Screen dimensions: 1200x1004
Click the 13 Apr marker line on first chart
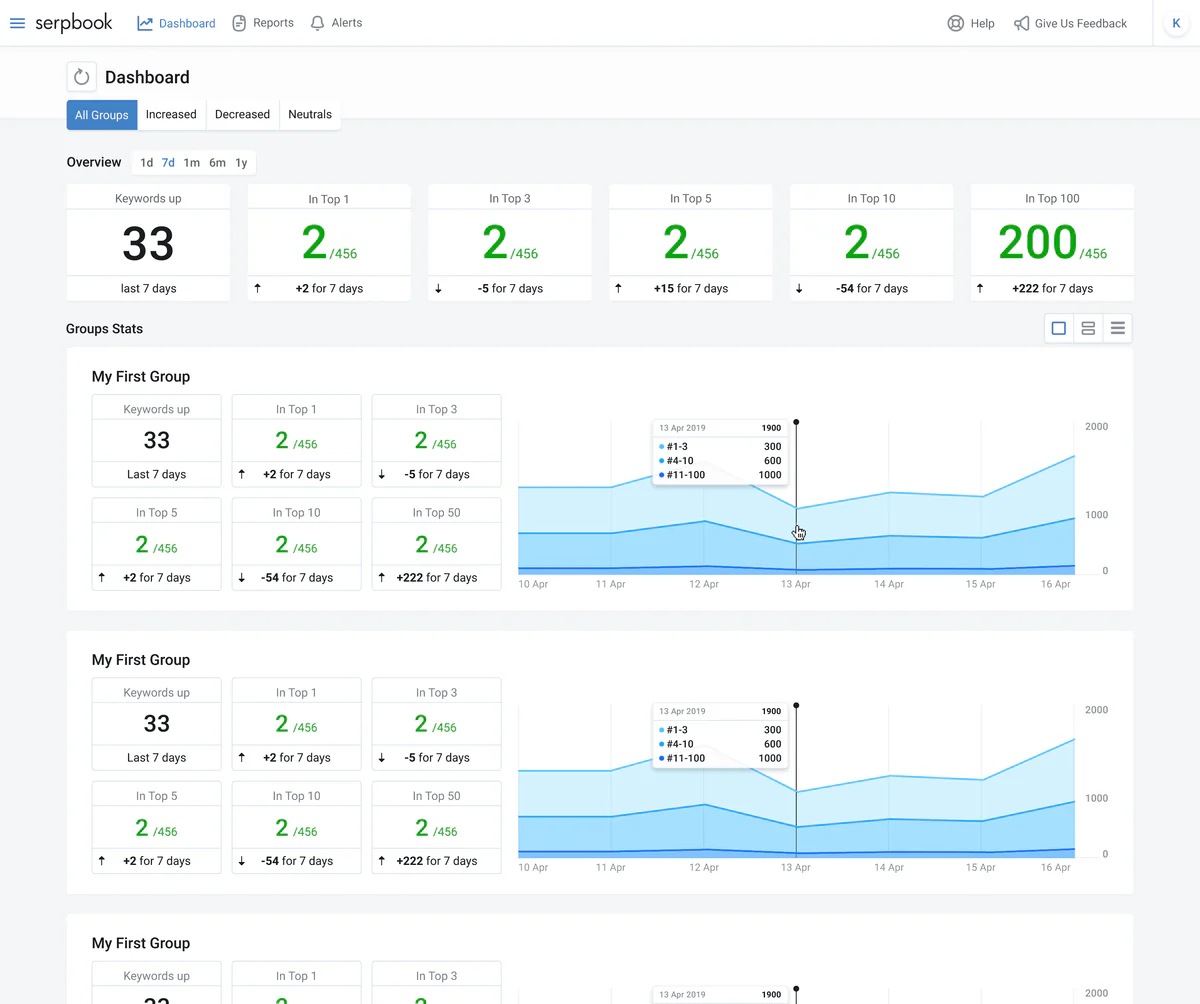(x=796, y=498)
